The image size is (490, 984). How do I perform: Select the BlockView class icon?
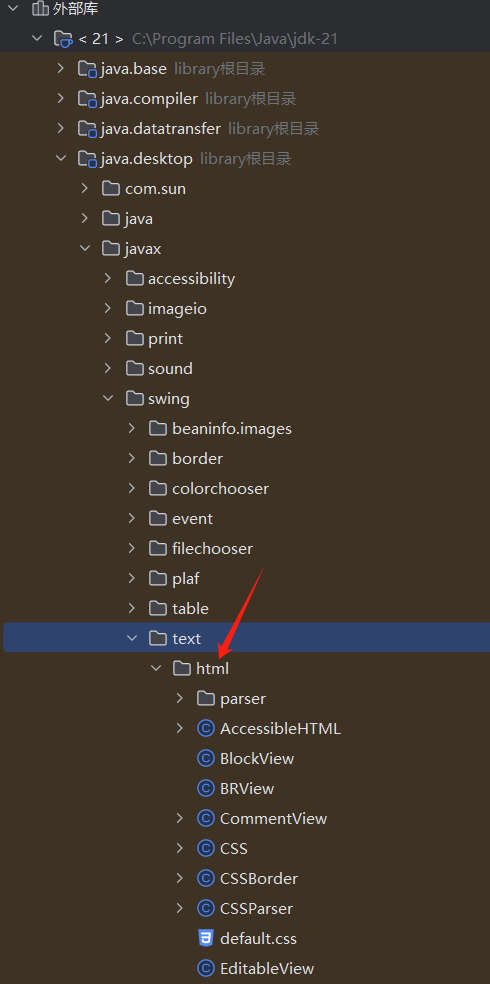[206, 758]
